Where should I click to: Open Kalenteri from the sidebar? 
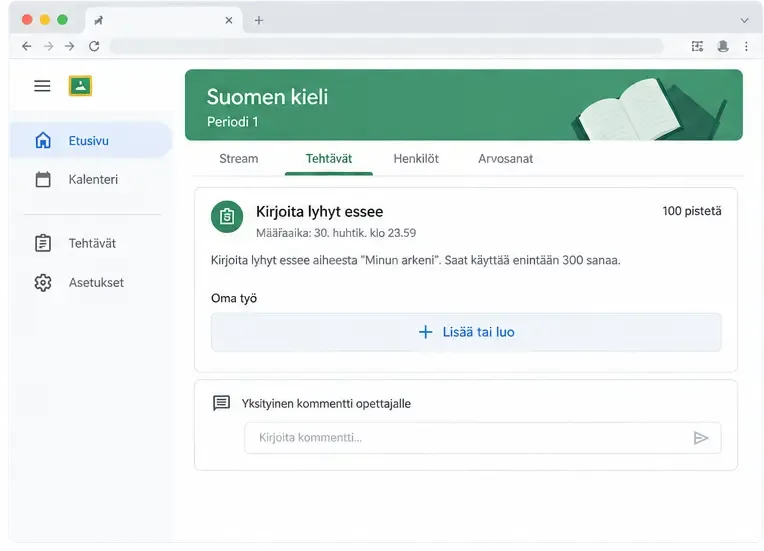[x=91, y=179]
